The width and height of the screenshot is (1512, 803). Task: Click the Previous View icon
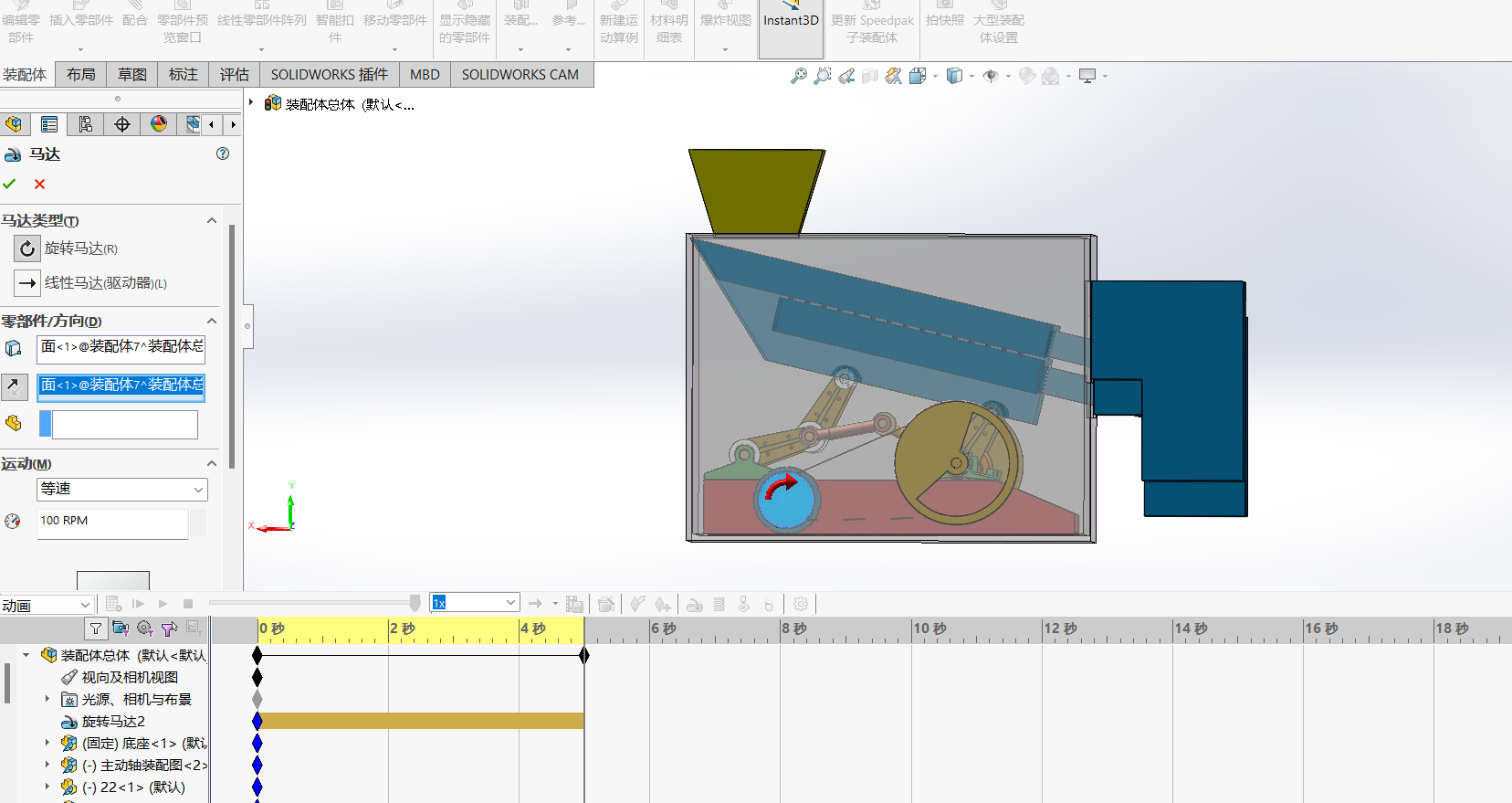(x=847, y=76)
